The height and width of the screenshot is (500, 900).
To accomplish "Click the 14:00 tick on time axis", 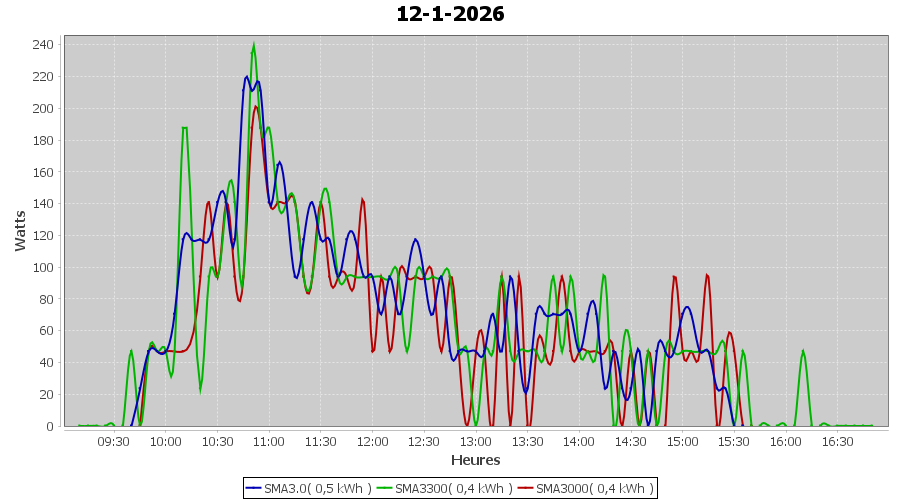I will (x=579, y=441).
